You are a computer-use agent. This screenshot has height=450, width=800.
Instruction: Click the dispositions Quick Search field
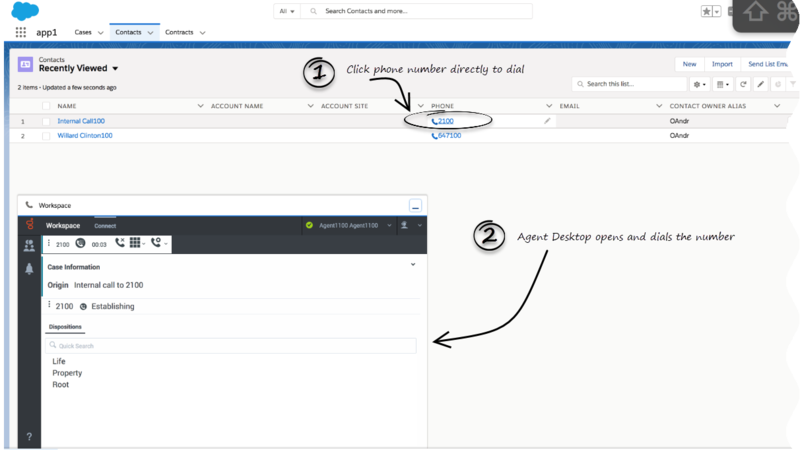(232, 345)
